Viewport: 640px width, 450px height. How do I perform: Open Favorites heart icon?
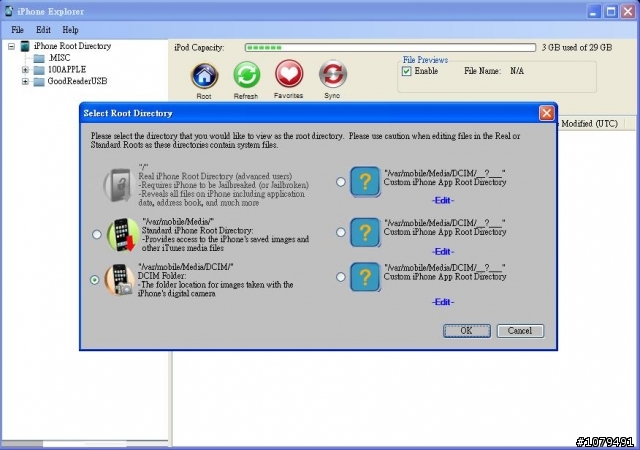point(289,74)
